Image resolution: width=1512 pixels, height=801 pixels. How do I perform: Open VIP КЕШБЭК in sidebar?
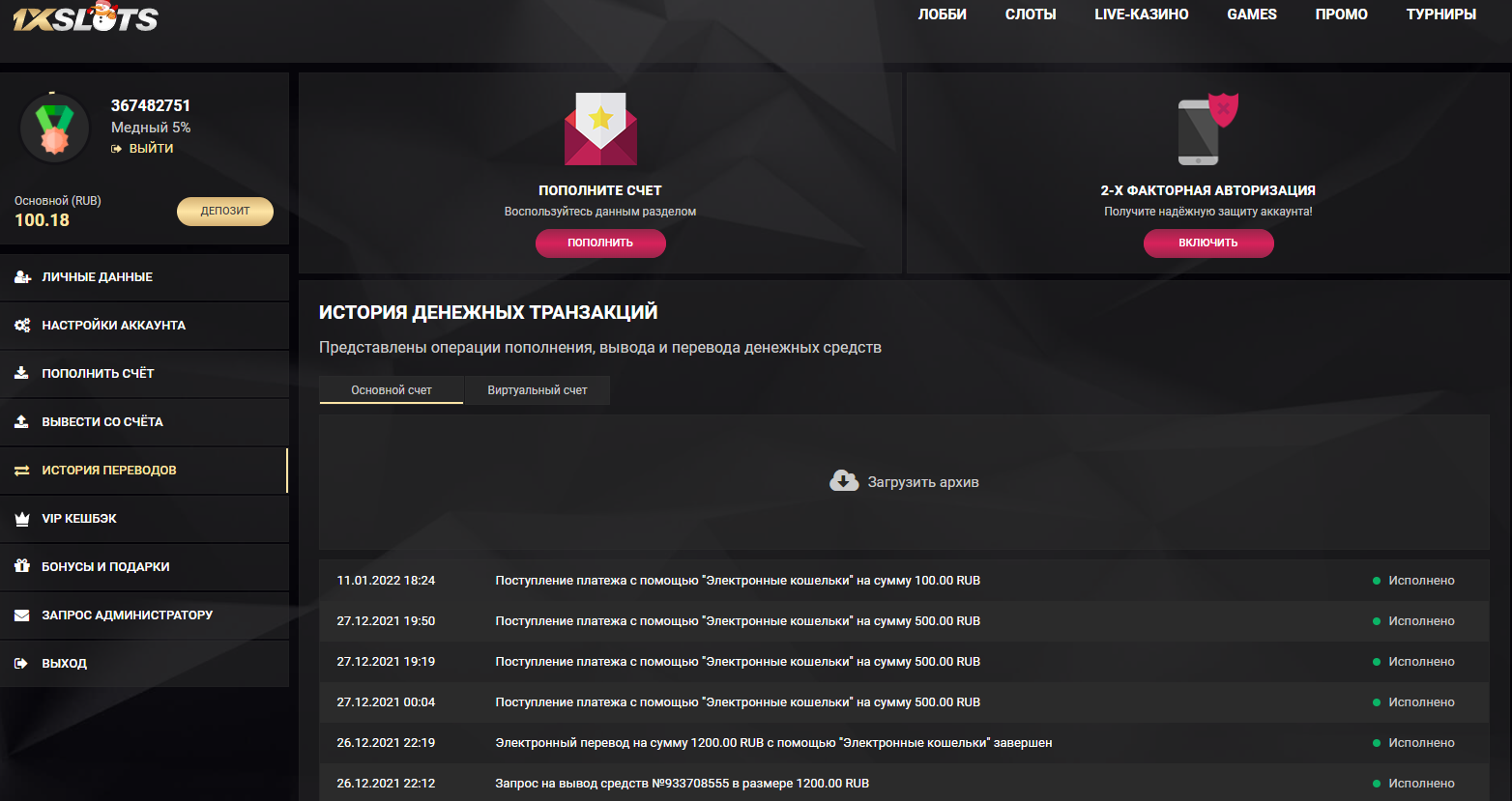tap(144, 519)
